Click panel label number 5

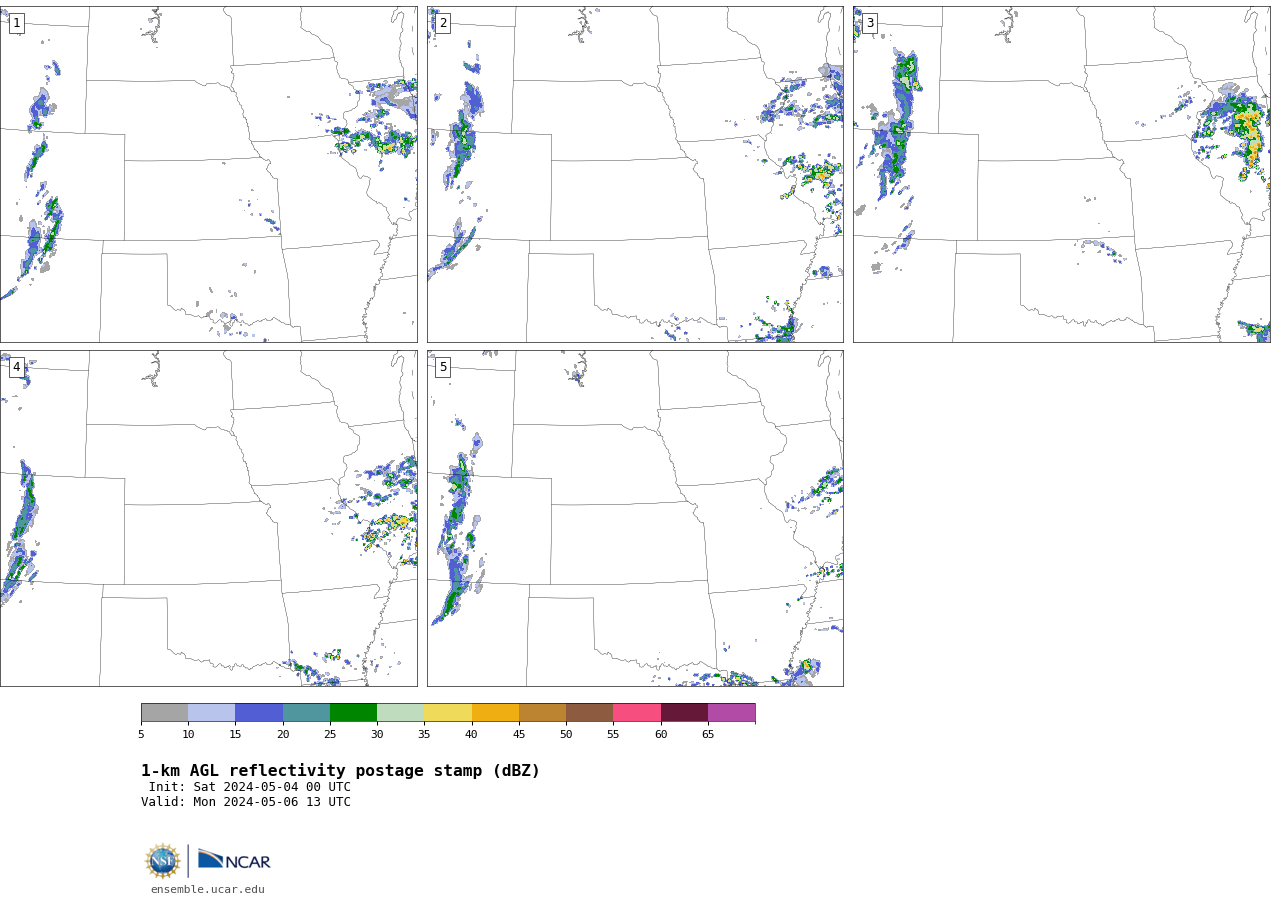tap(443, 367)
